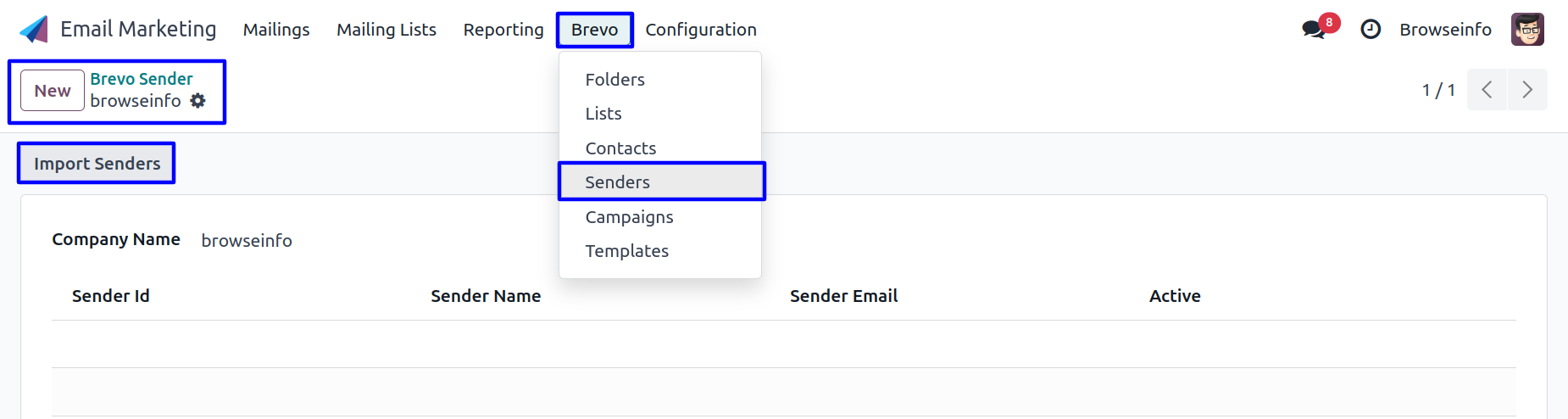Click the Import Senders button

click(97, 164)
